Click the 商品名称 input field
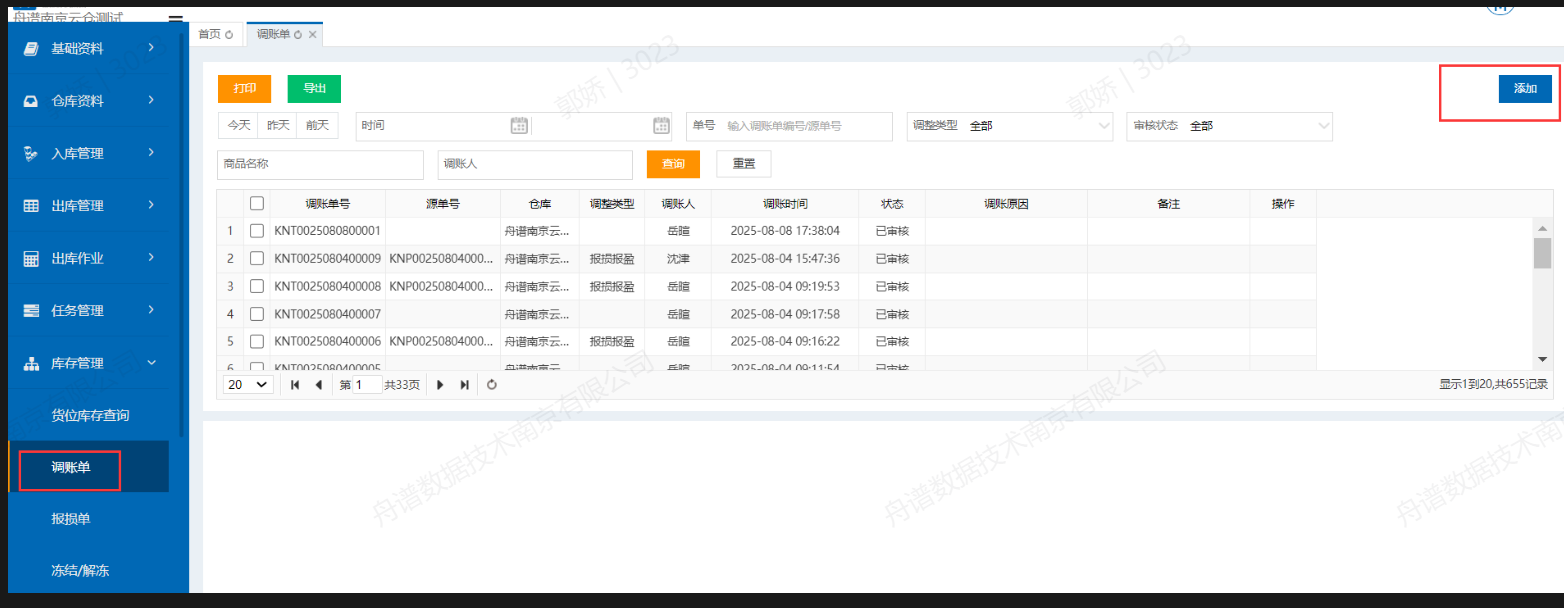 320,164
